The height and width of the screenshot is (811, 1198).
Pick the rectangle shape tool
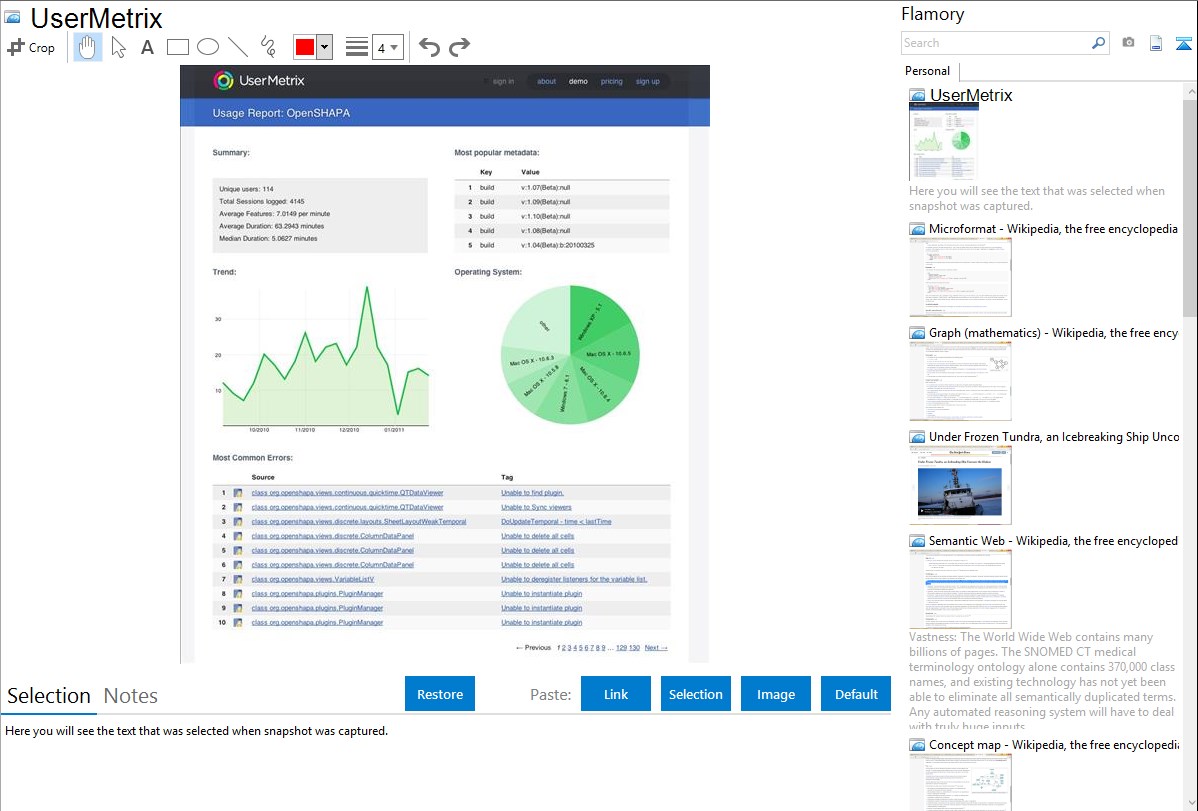click(x=178, y=47)
